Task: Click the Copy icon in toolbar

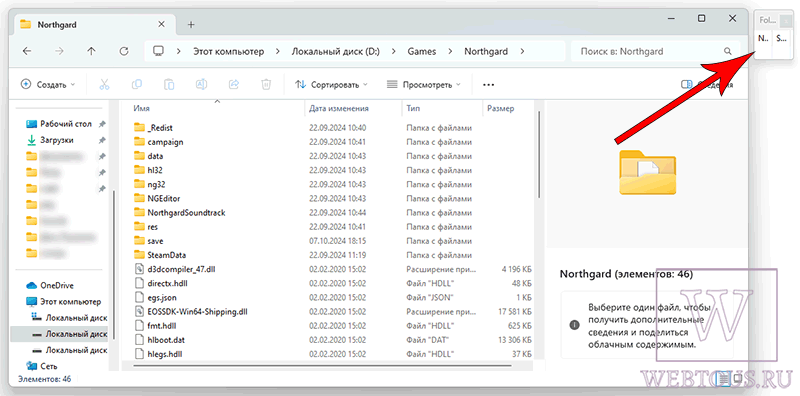Action: 137,85
